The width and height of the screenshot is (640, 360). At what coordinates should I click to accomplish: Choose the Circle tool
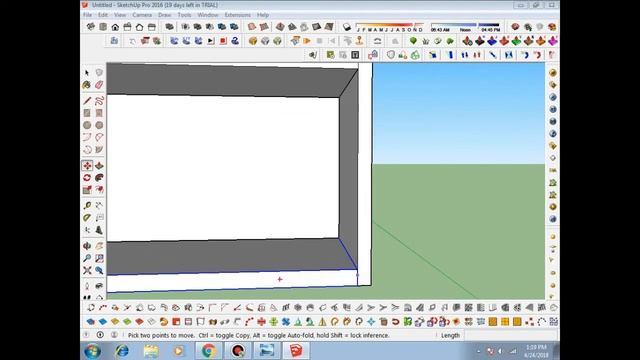(x=87, y=125)
